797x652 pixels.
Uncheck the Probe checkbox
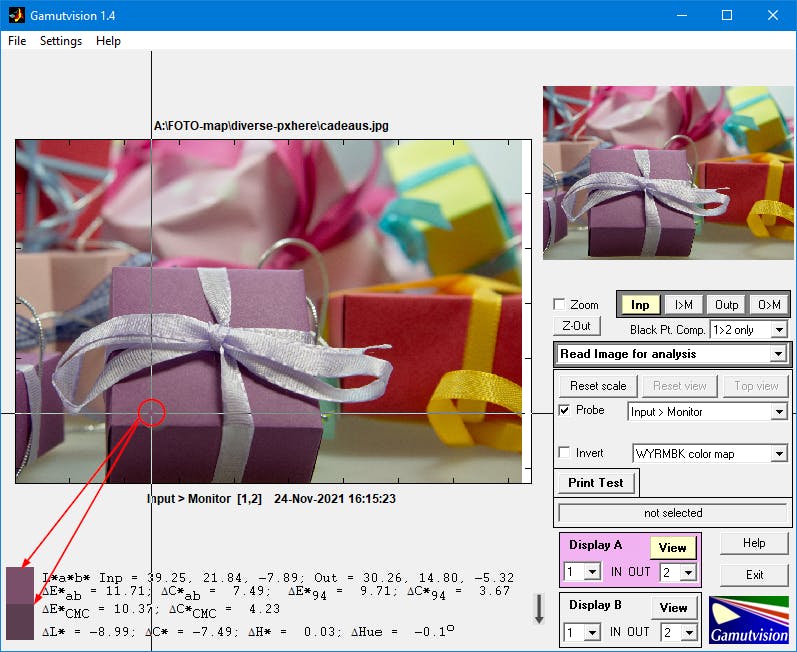click(x=564, y=411)
